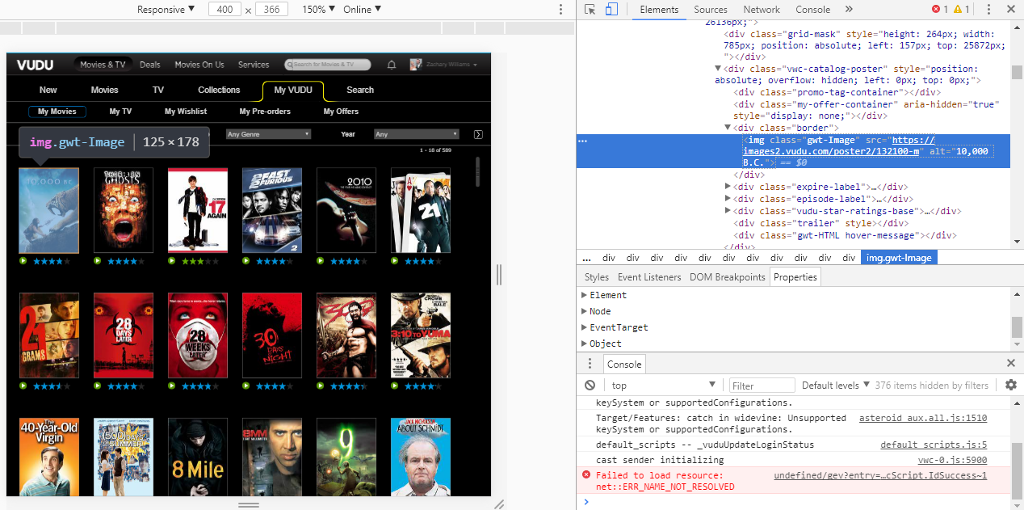Open the console drawer three-dot menu

point(590,364)
